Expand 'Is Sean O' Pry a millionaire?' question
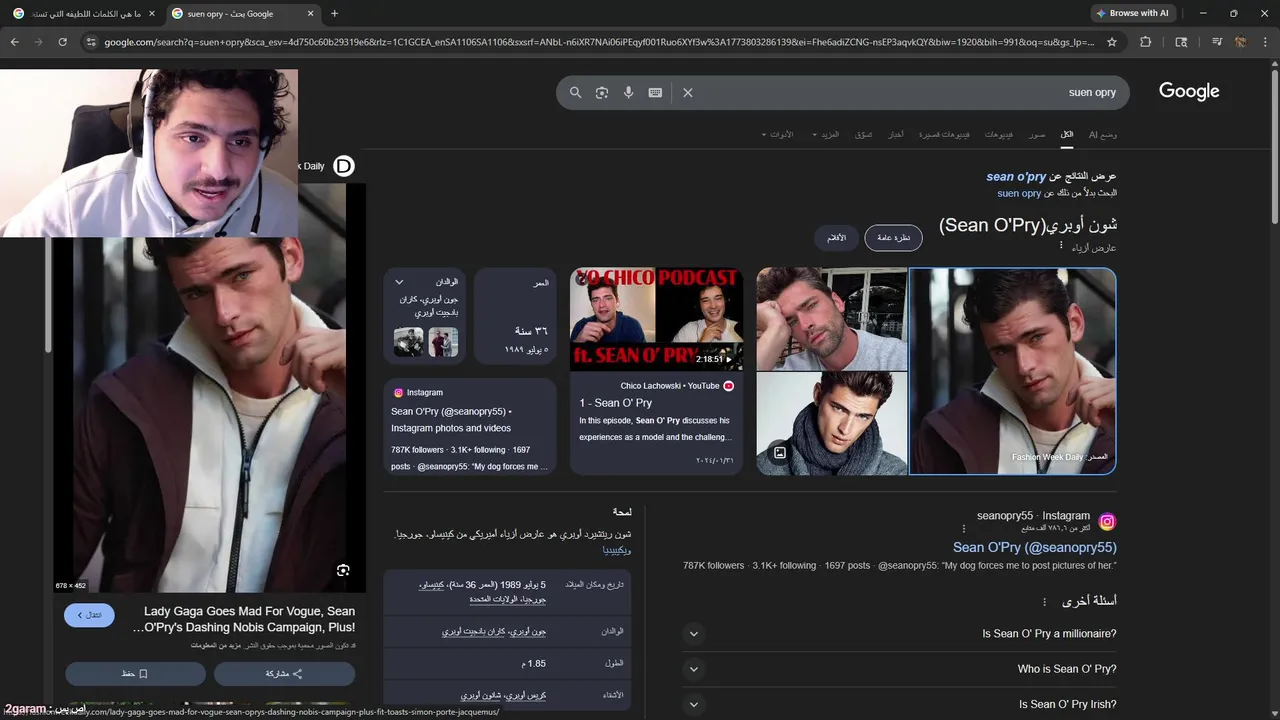 (693, 634)
